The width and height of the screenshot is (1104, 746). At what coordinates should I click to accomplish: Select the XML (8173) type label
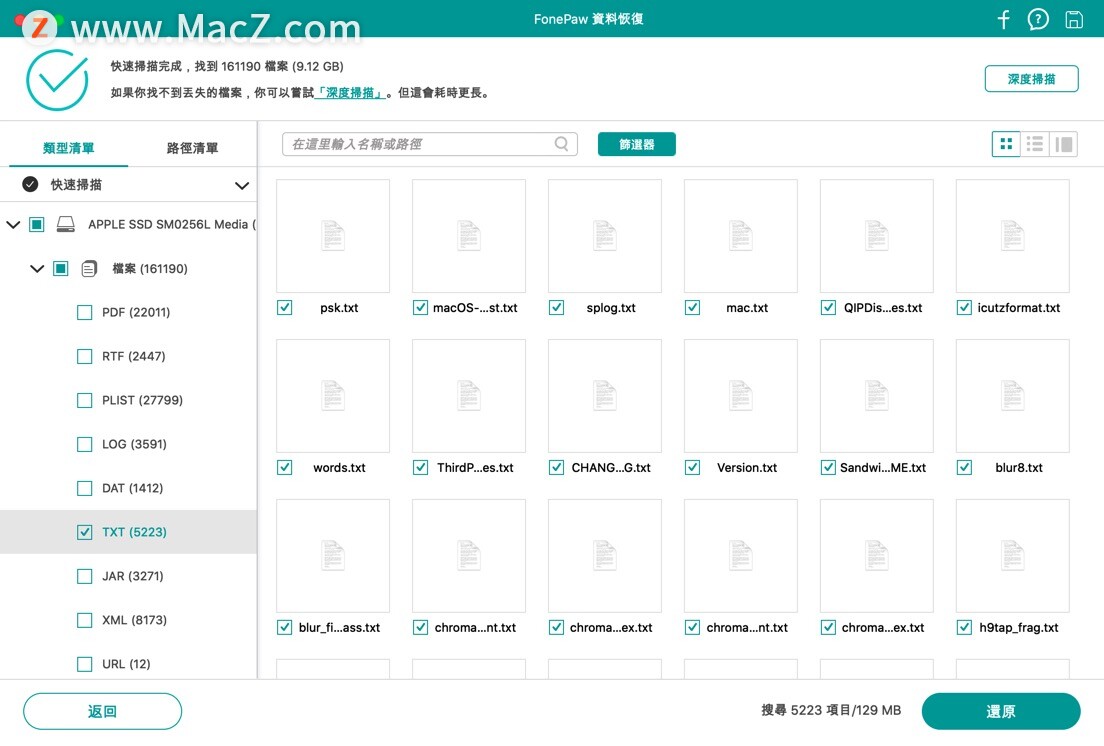(x=134, y=620)
